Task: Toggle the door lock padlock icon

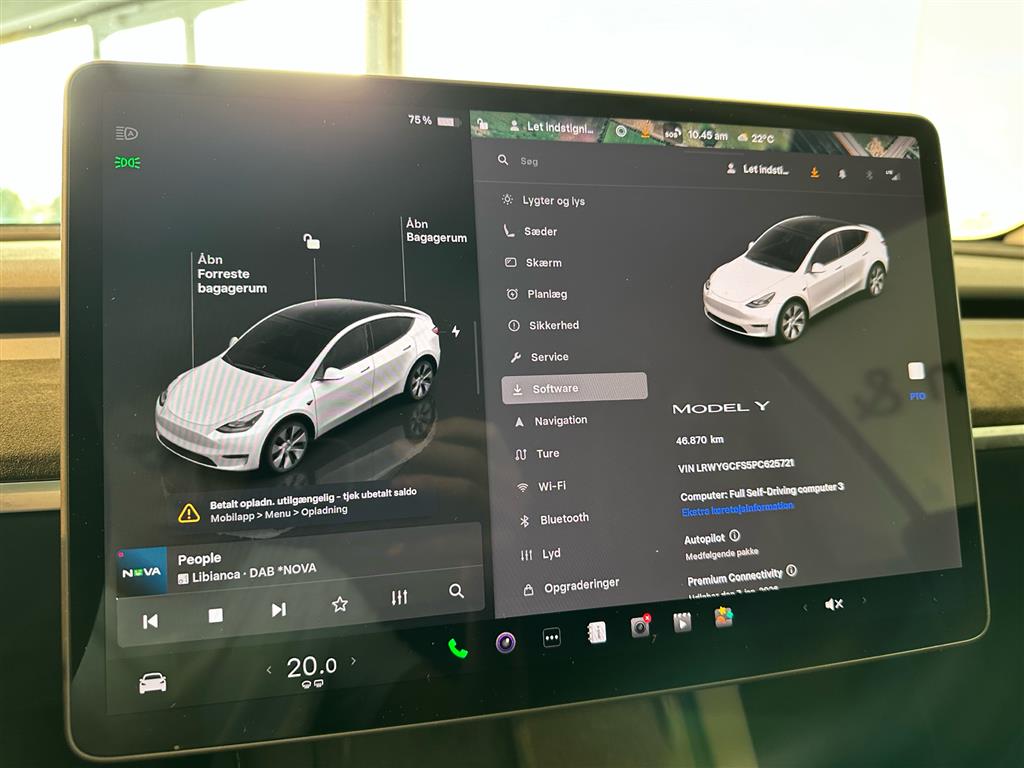Action: (x=312, y=241)
